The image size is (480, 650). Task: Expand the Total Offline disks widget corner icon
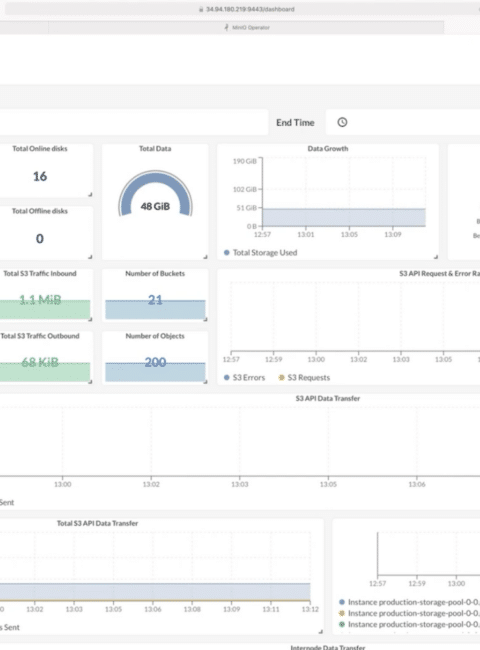tap(90, 257)
